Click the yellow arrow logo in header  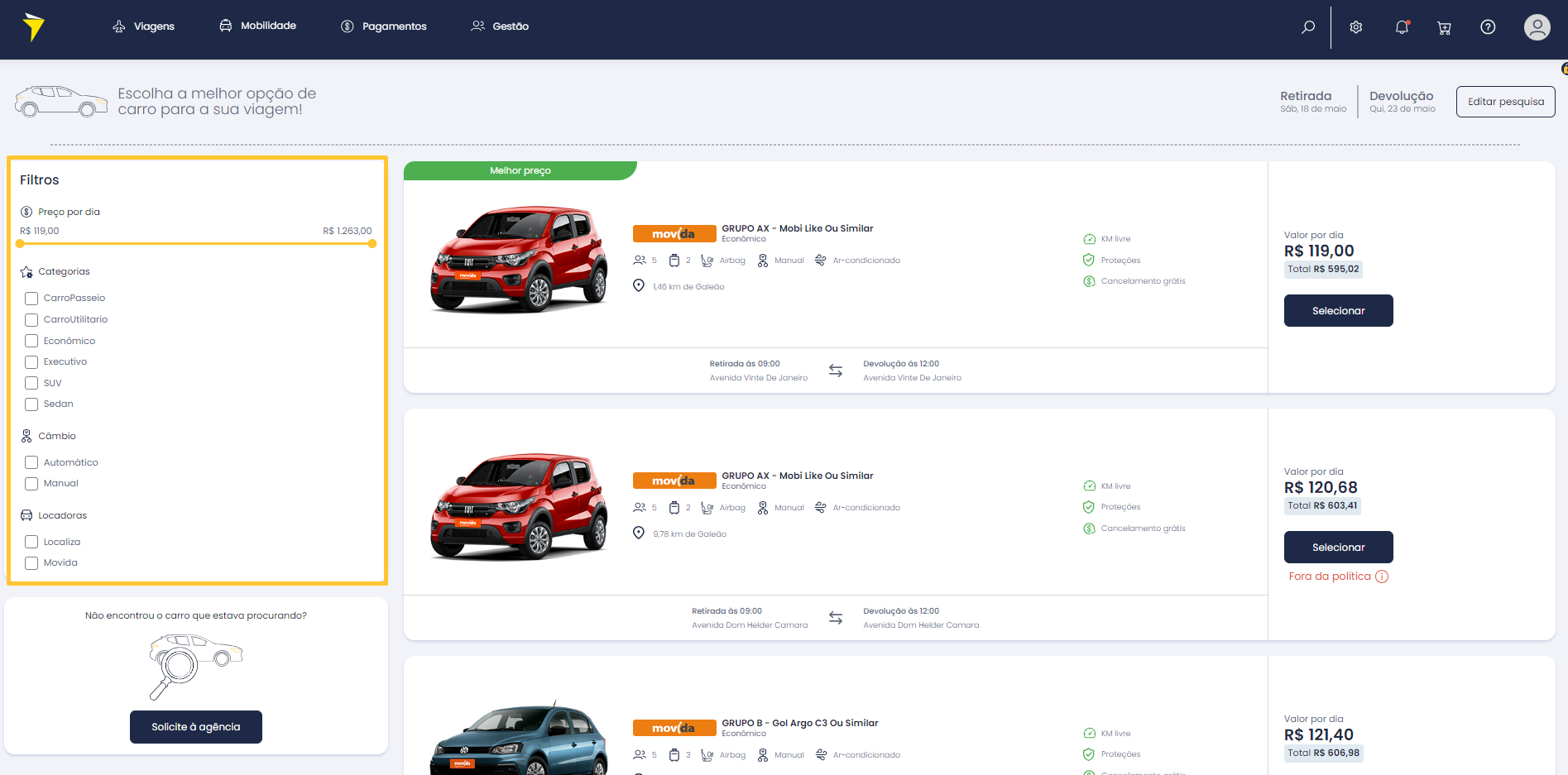tap(33, 26)
